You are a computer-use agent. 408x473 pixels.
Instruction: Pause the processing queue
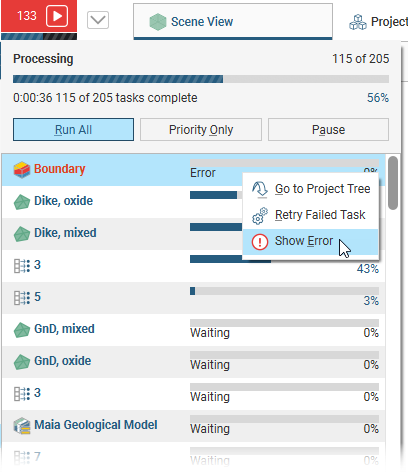328,129
